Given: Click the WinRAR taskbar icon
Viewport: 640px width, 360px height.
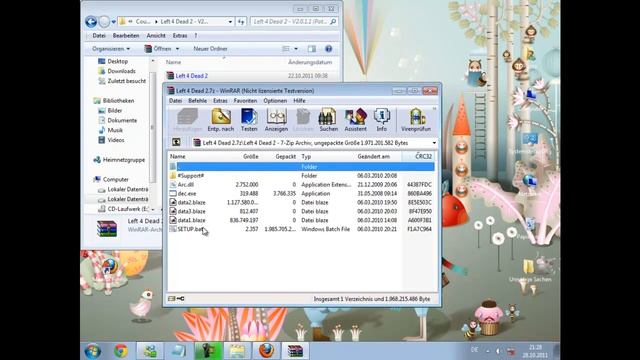Looking at the screenshot, I should tap(295, 351).
